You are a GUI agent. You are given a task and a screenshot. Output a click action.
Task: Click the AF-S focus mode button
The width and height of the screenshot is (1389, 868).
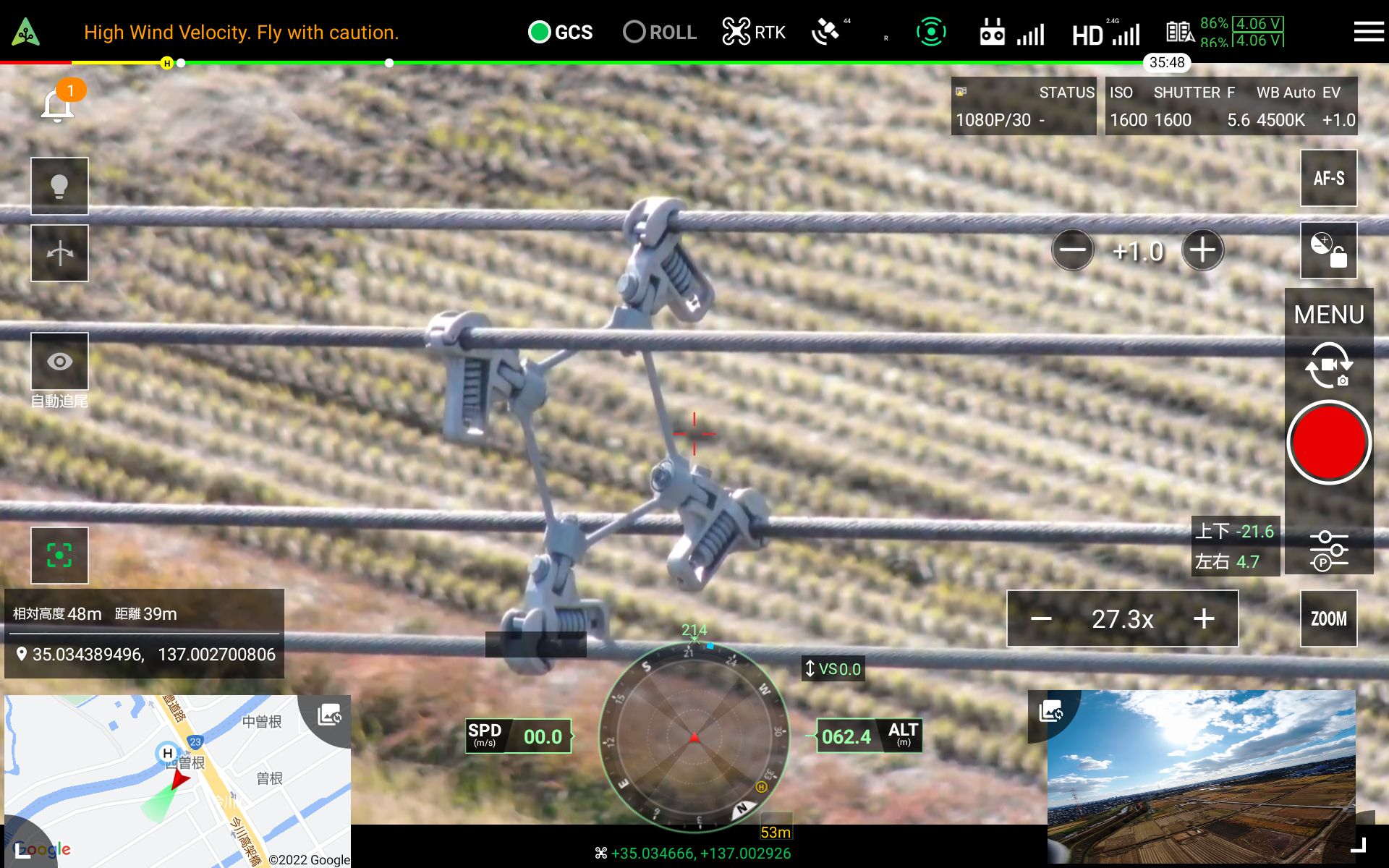click(x=1328, y=178)
